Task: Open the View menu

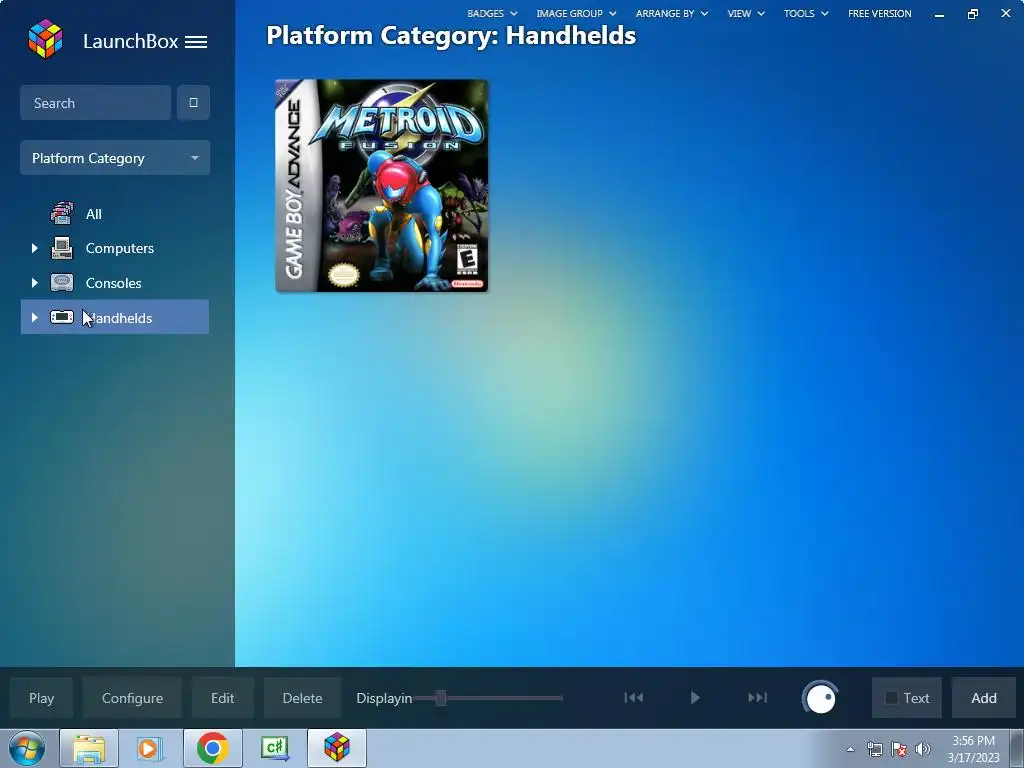Action: (746, 13)
